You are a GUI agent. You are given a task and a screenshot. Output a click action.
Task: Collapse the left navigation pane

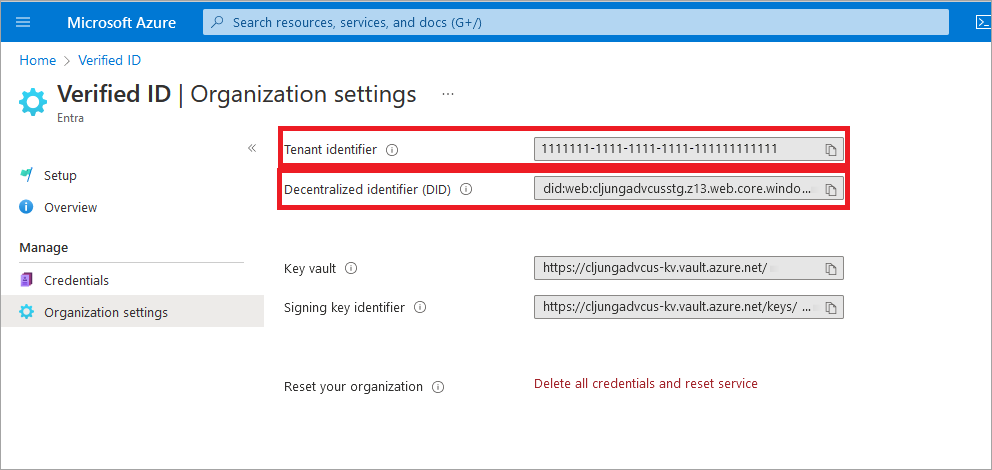tap(252, 148)
